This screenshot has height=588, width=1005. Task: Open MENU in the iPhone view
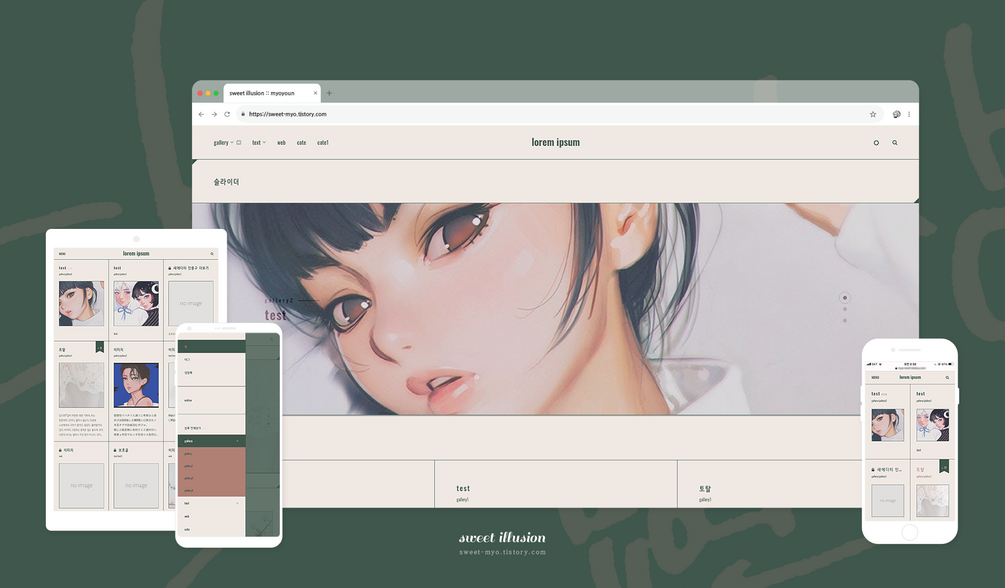876,378
